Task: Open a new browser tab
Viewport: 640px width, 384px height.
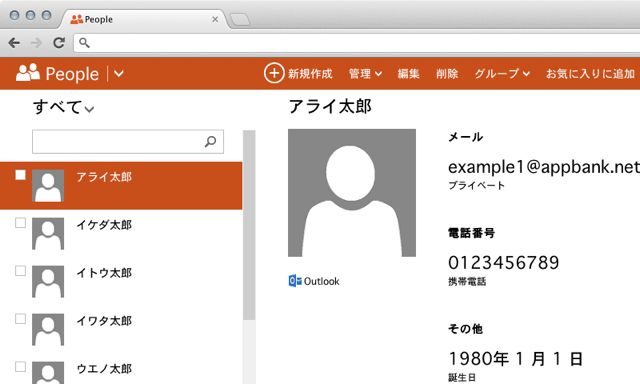Action: [240, 19]
